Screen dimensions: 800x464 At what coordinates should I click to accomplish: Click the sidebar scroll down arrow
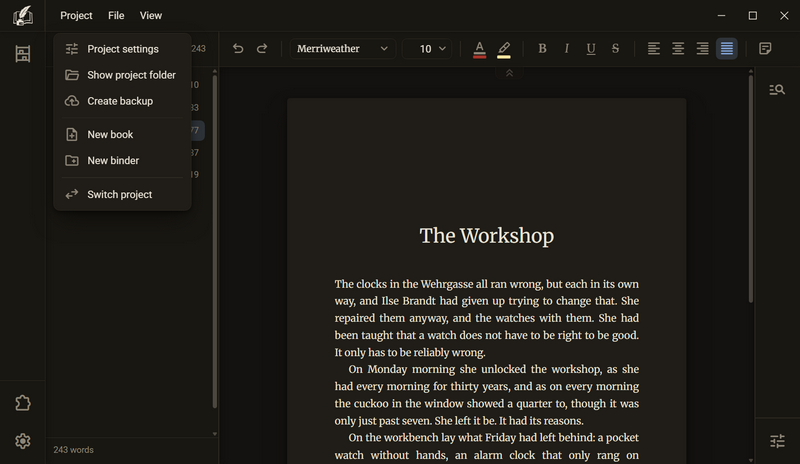pos(214,434)
